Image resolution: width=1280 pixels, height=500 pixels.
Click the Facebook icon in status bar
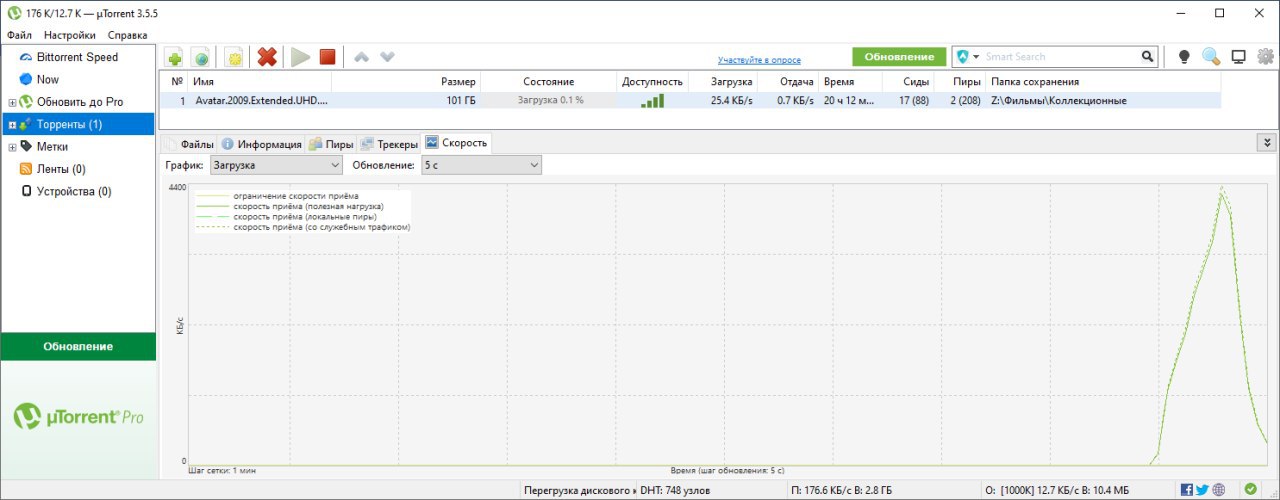coord(1186,490)
